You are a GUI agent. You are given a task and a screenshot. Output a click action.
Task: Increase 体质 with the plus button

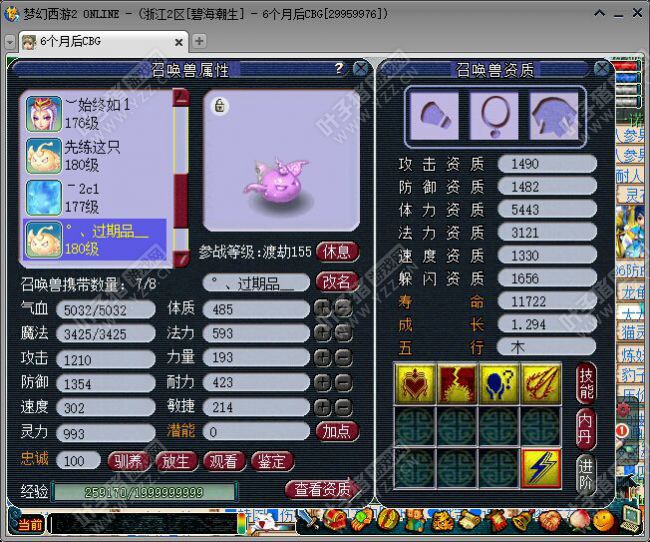tap(322, 309)
